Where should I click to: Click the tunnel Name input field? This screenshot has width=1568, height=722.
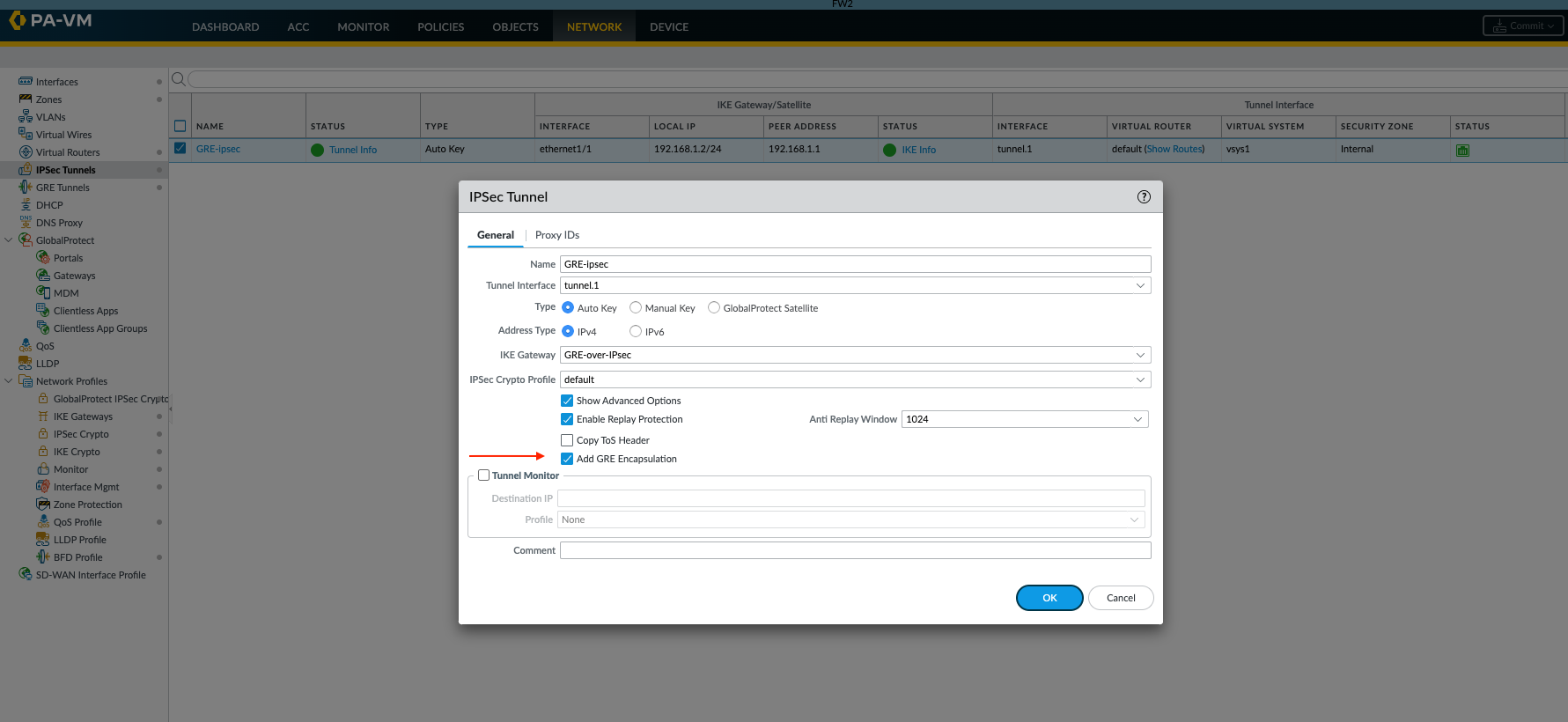pos(855,264)
